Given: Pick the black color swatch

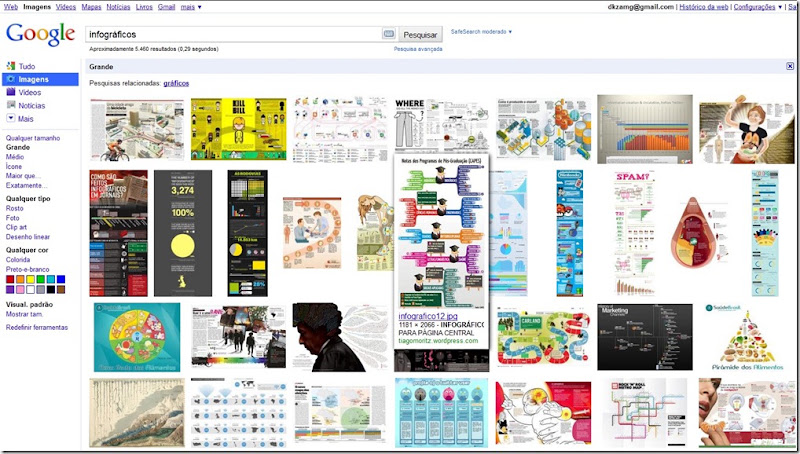Looking at the screenshot, I should [x=51, y=289].
